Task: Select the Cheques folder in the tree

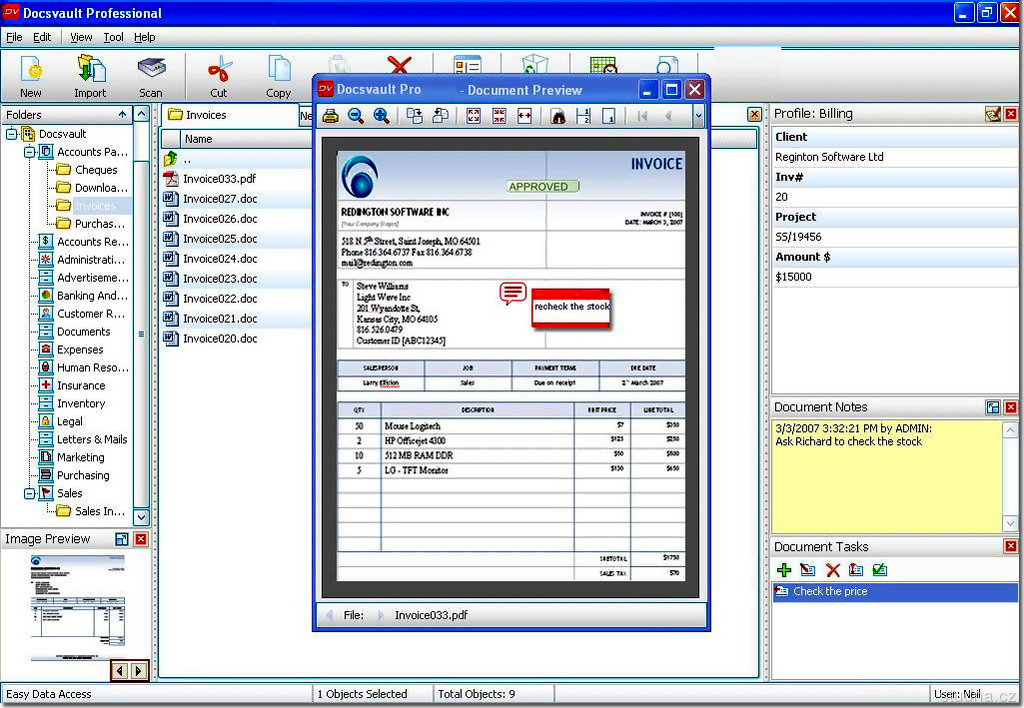Action: coord(96,170)
